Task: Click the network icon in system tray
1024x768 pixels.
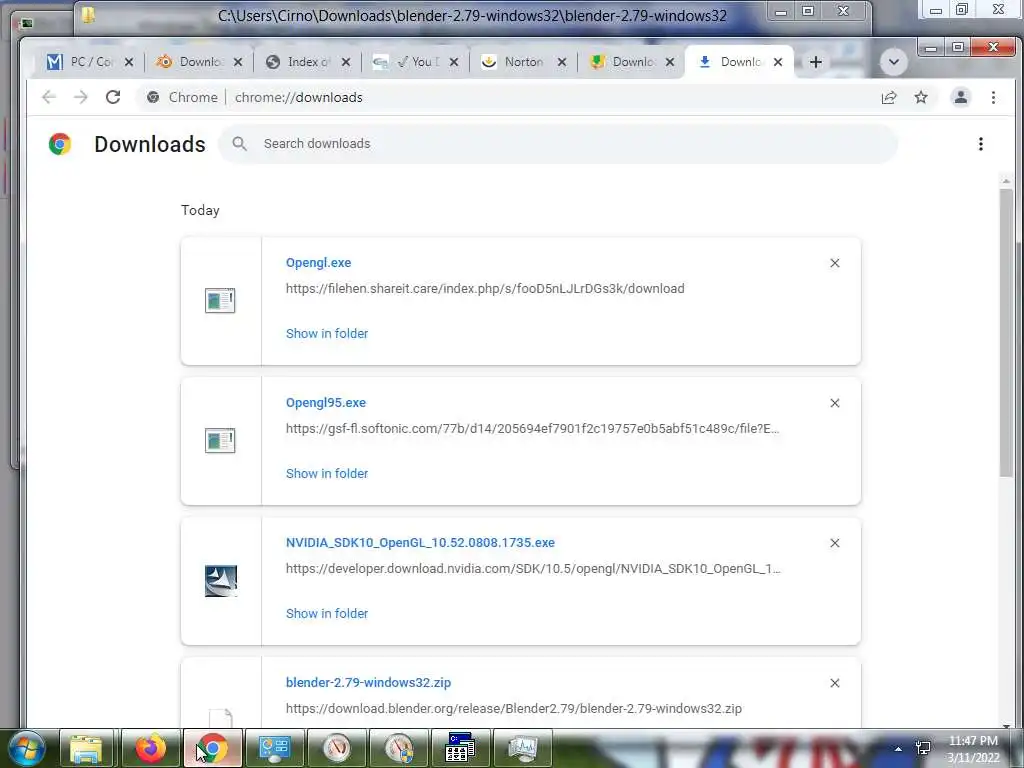Action: 923,748
